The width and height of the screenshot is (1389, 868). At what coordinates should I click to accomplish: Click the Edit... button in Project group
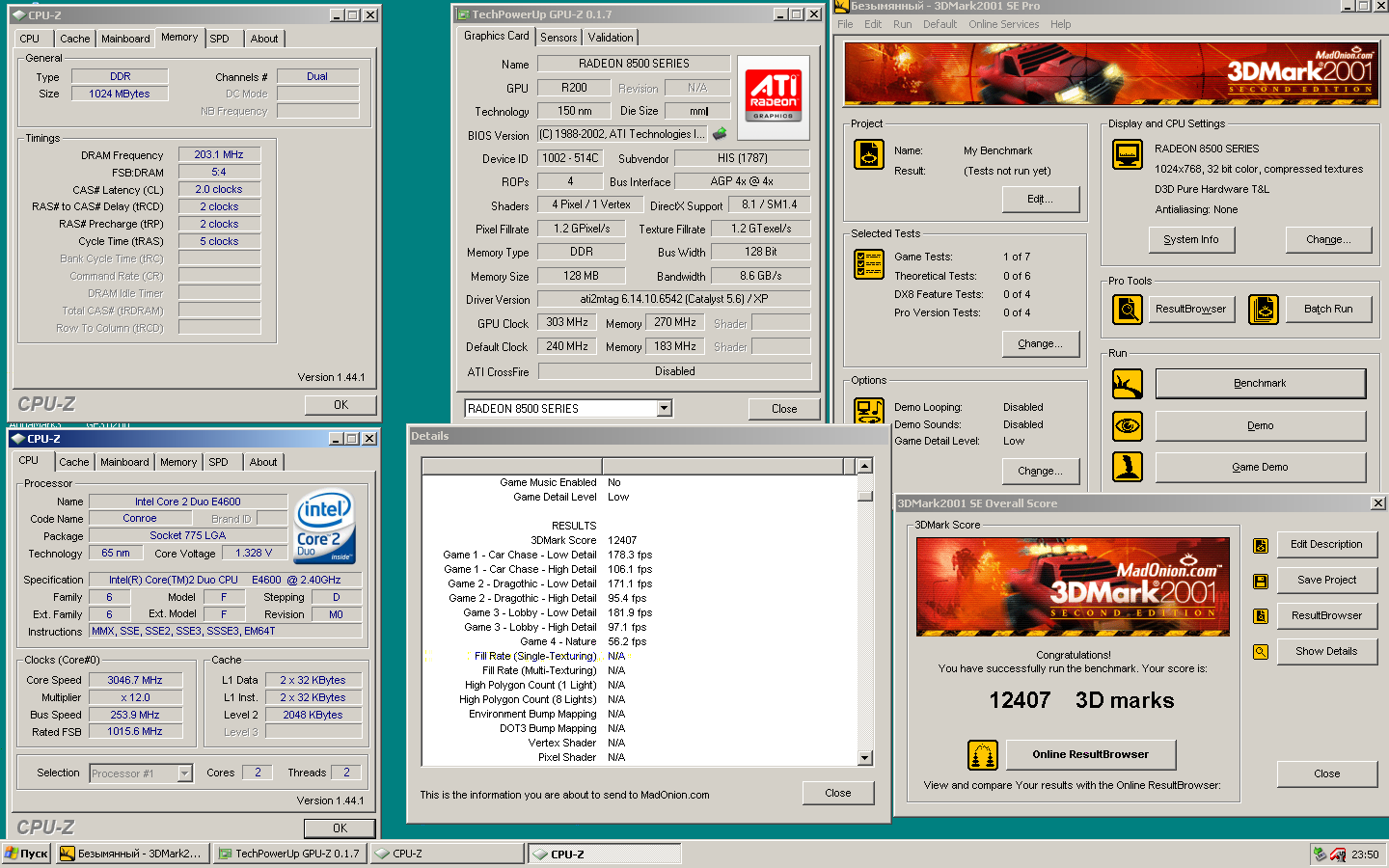1040,199
